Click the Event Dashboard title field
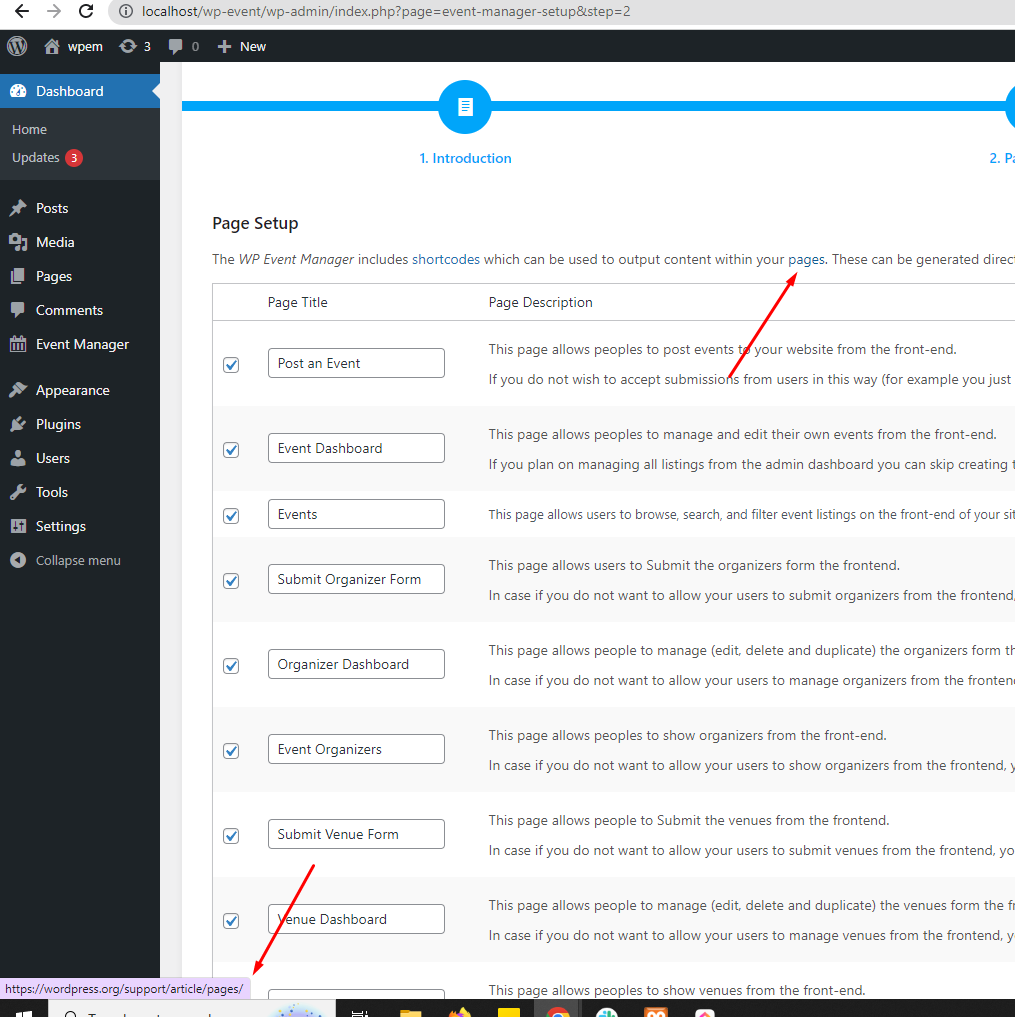The image size is (1015, 1017). (356, 448)
